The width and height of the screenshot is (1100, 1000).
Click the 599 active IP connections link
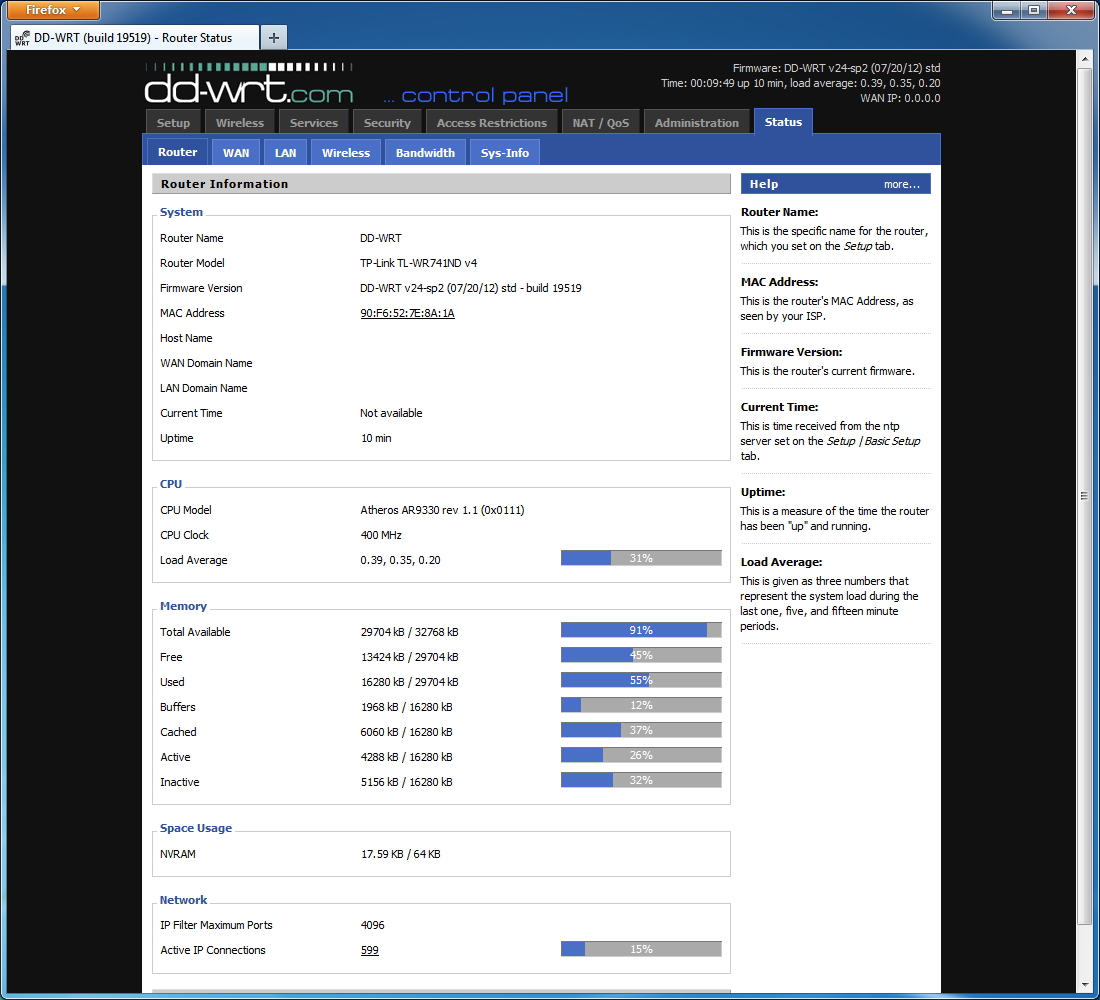[370, 951]
